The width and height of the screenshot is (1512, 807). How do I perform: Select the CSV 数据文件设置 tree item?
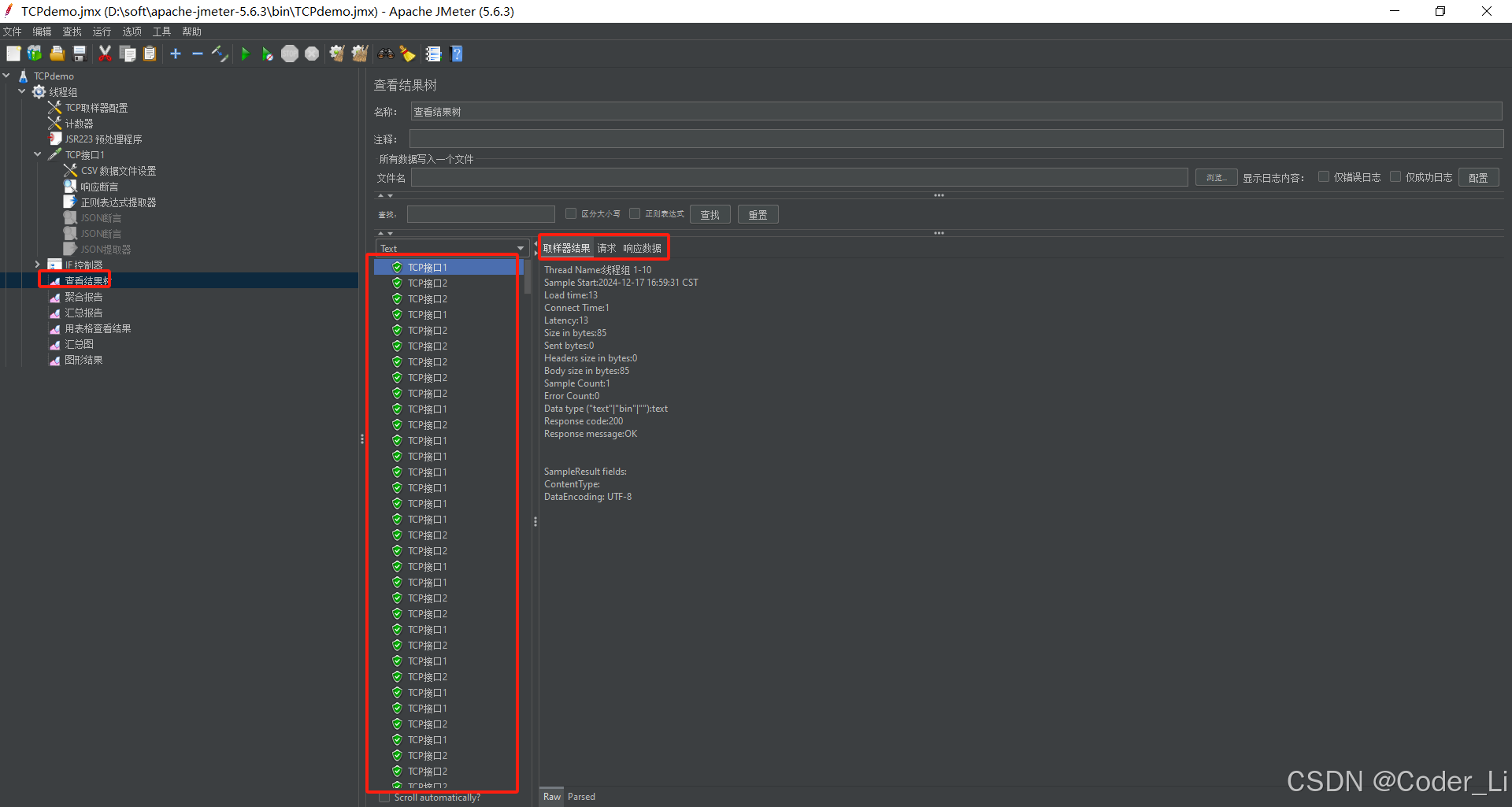click(x=118, y=171)
